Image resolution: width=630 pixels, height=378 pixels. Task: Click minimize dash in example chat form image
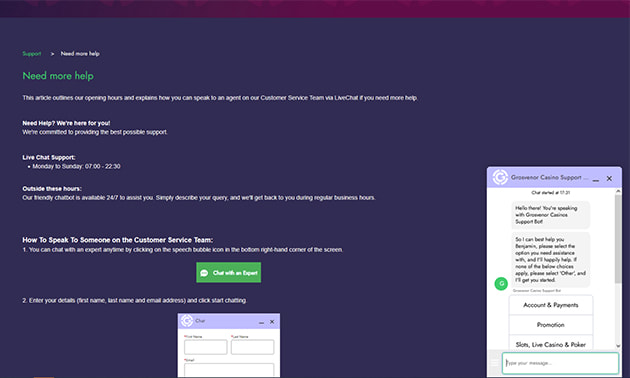click(x=262, y=322)
